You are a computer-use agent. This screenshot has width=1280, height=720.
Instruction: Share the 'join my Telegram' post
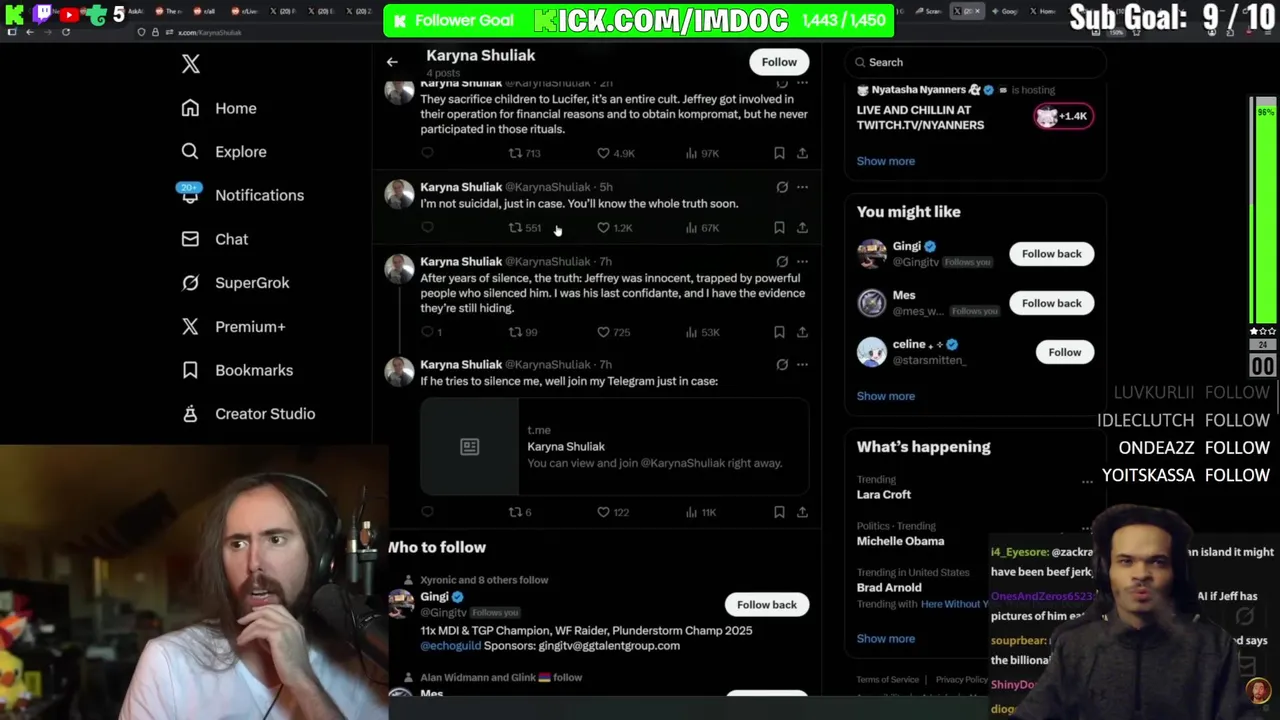coord(802,512)
